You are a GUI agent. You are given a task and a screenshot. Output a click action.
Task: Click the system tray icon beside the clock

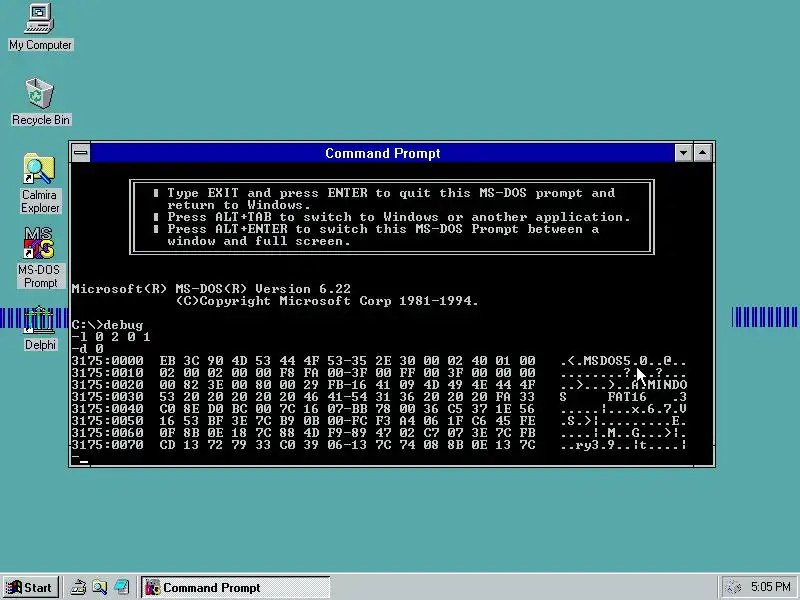point(733,588)
